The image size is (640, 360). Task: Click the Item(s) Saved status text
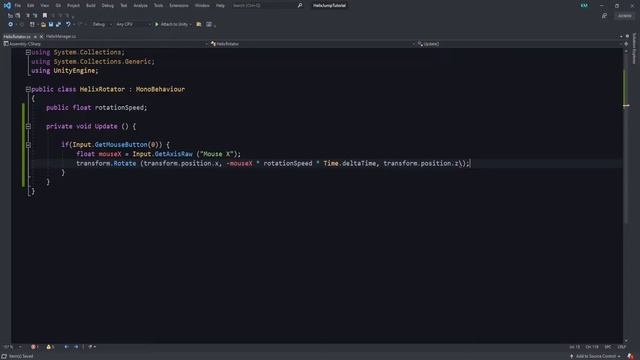tap(21, 356)
